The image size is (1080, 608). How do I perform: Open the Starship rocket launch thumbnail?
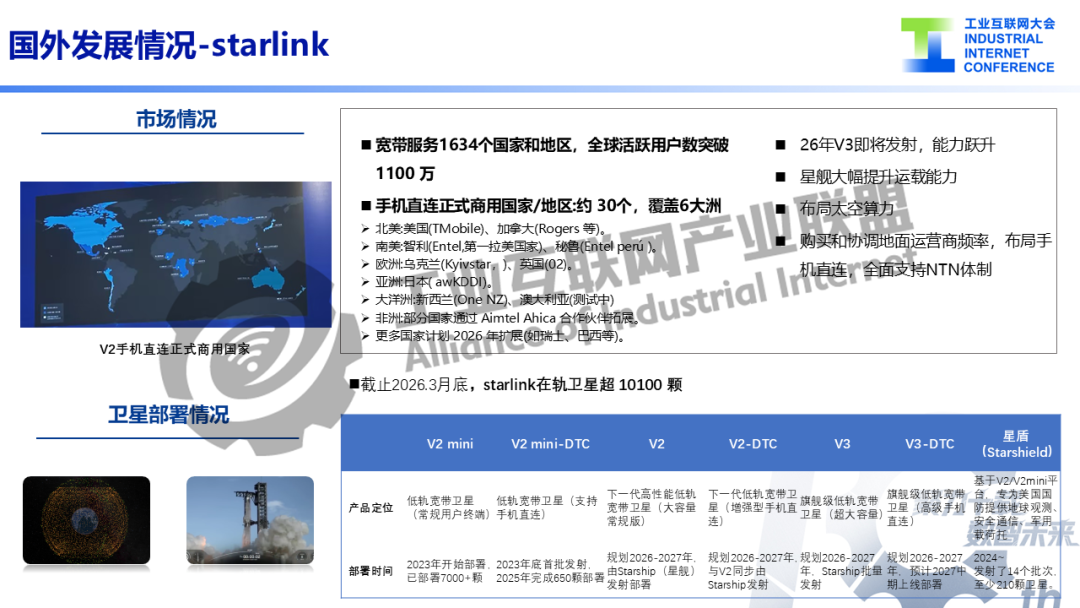coord(250,520)
